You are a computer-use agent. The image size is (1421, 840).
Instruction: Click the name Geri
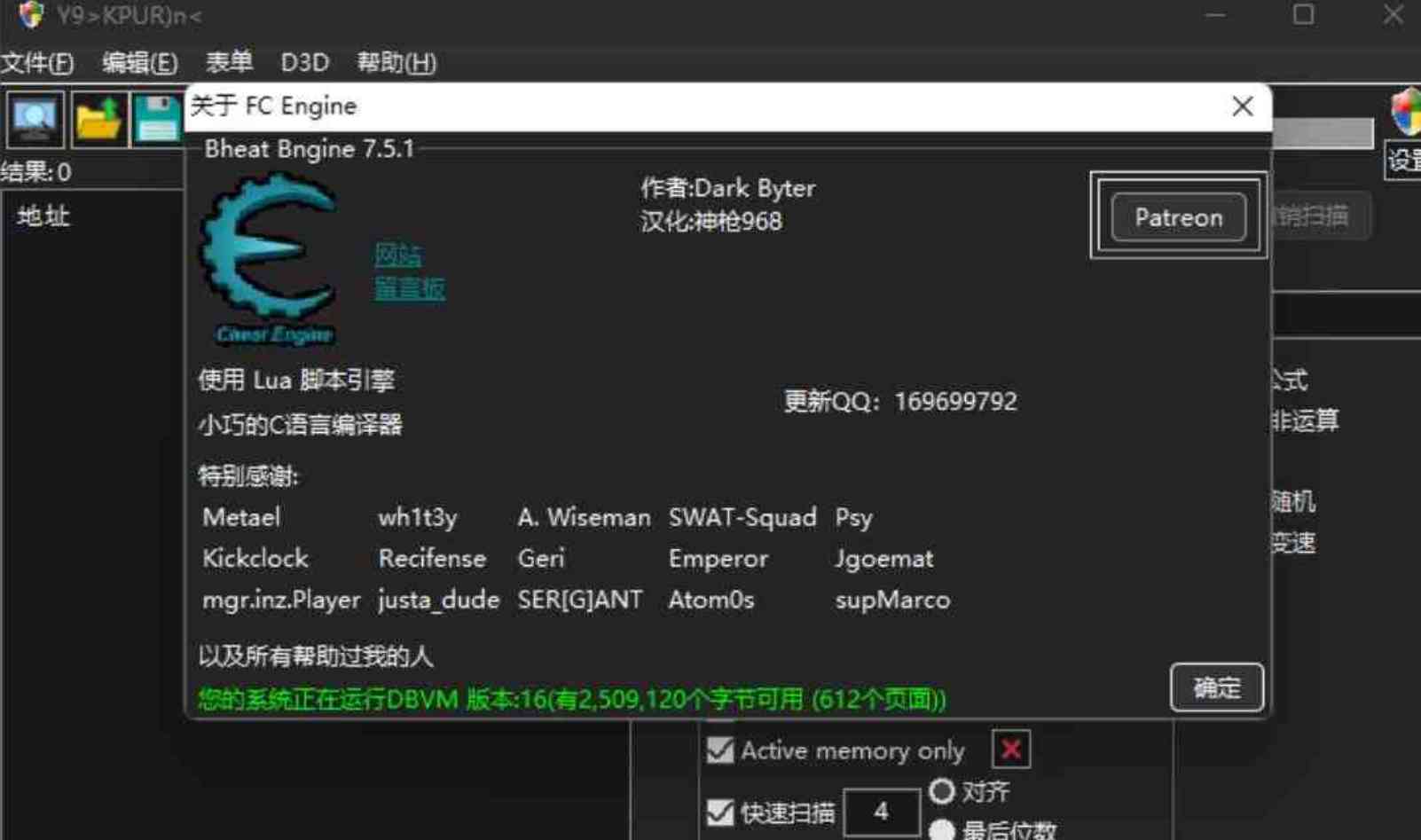pos(541,558)
